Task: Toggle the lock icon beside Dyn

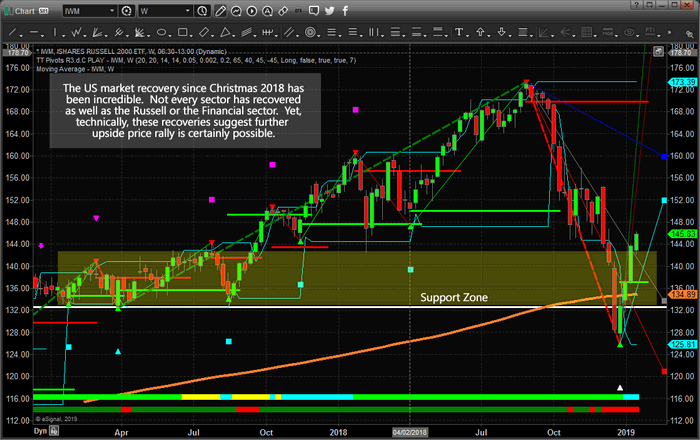Action: tap(54, 431)
